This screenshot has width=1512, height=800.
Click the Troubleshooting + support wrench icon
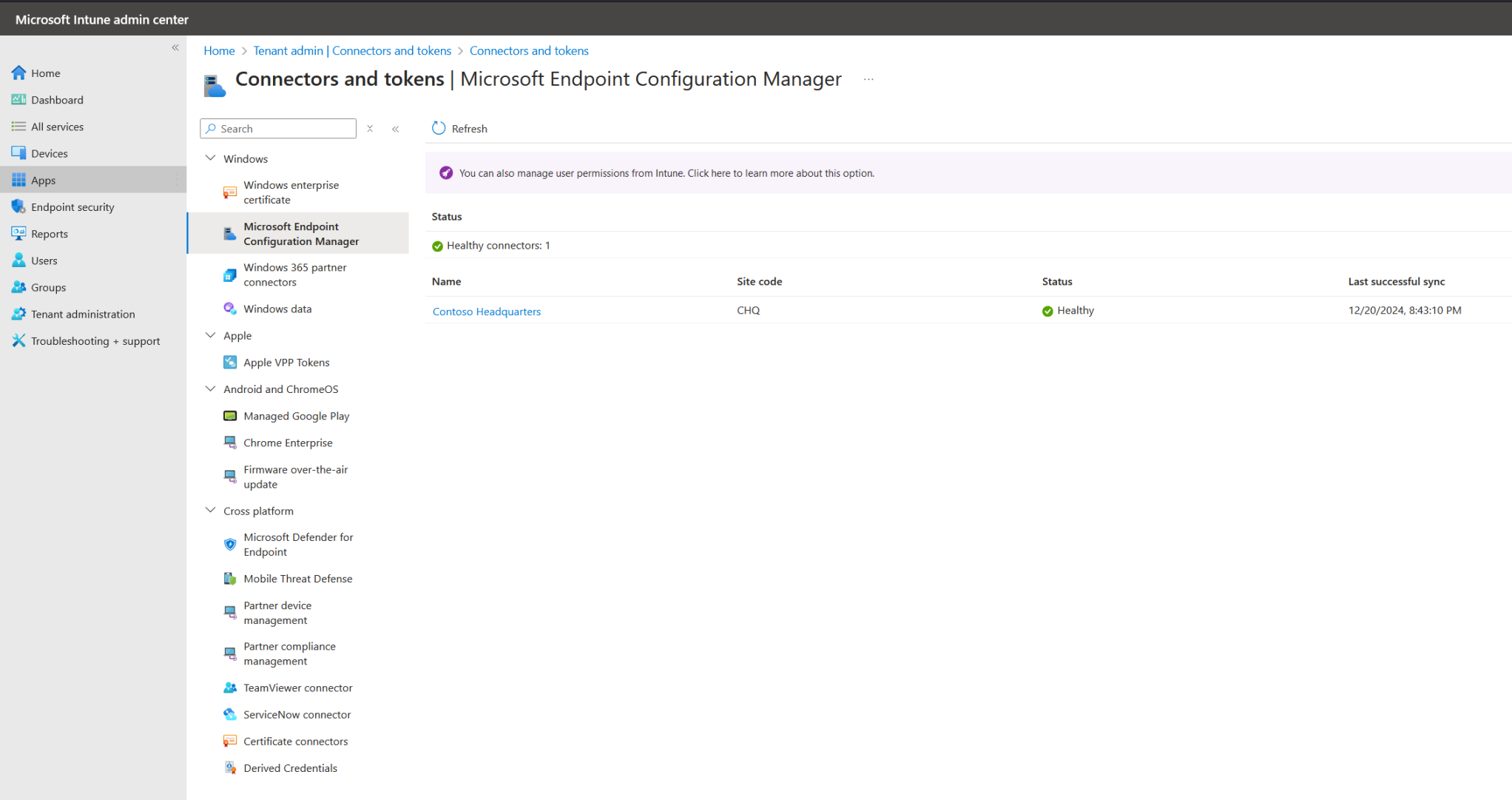click(18, 340)
